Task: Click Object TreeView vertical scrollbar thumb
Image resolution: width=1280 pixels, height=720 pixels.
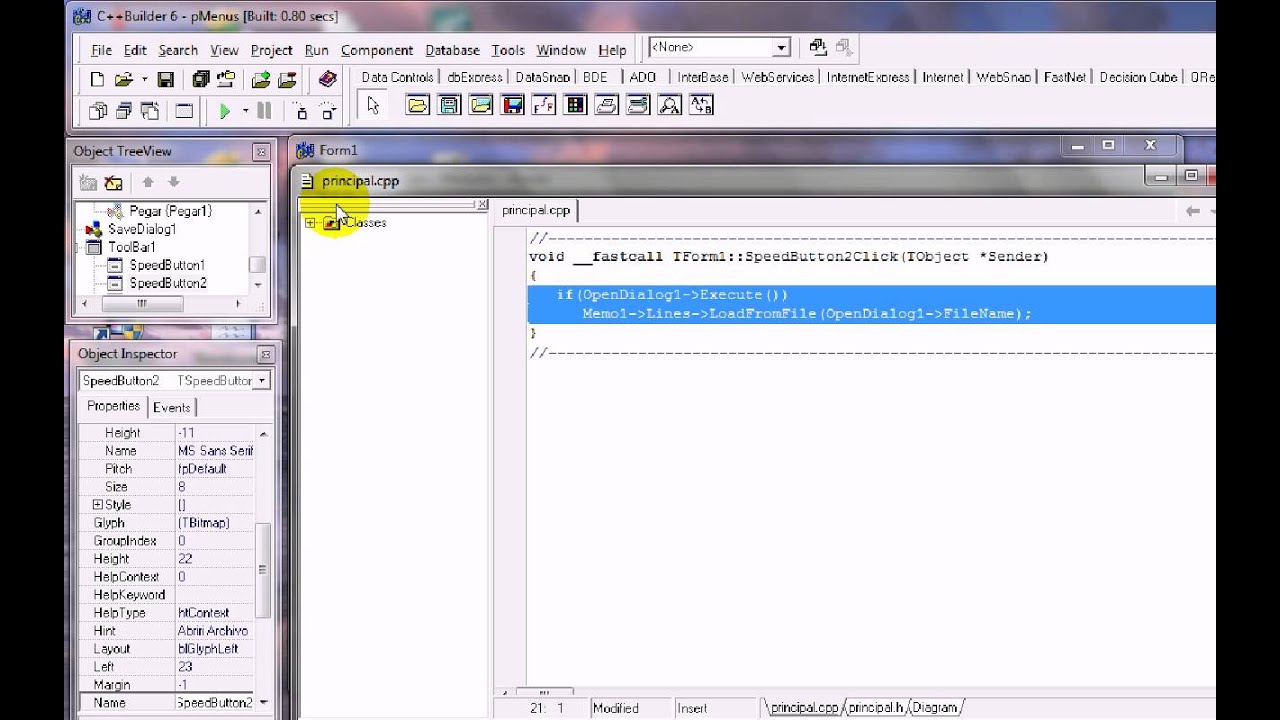Action: pyautogui.click(x=257, y=265)
